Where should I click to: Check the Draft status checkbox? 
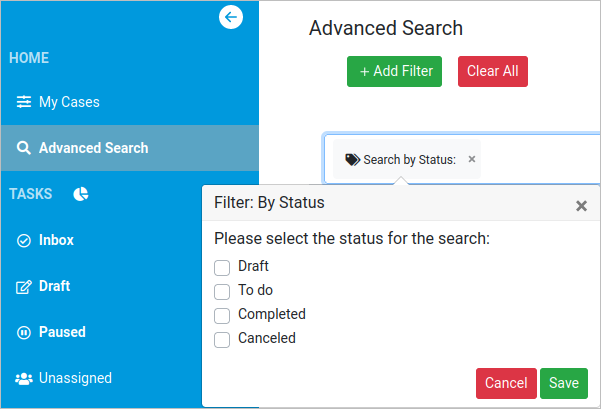pos(222,267)
